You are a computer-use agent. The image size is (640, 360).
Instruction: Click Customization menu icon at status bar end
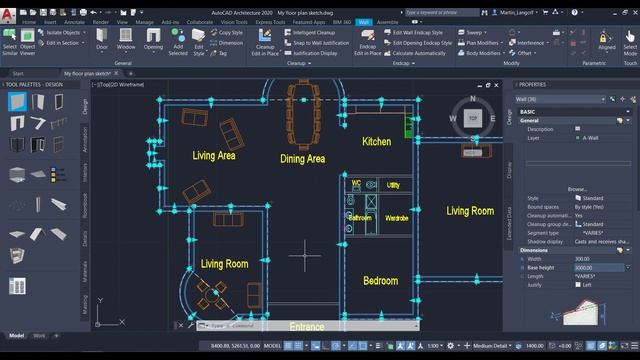click(635, 346)
